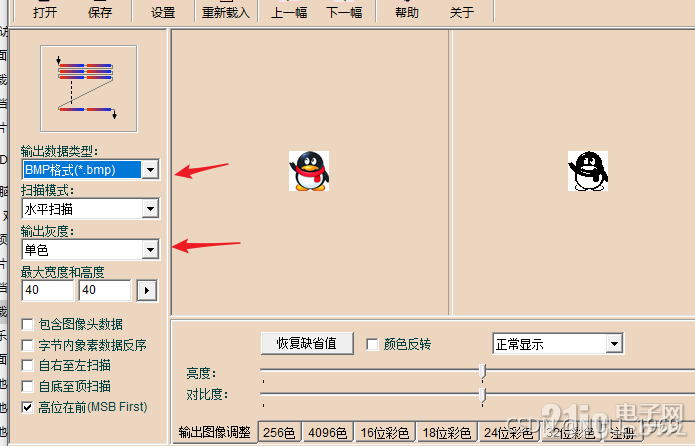The height and width of the screenshot is (446, 695).
Task: Switch to the 18位彩色 tab
Action: tap(447, 433)
